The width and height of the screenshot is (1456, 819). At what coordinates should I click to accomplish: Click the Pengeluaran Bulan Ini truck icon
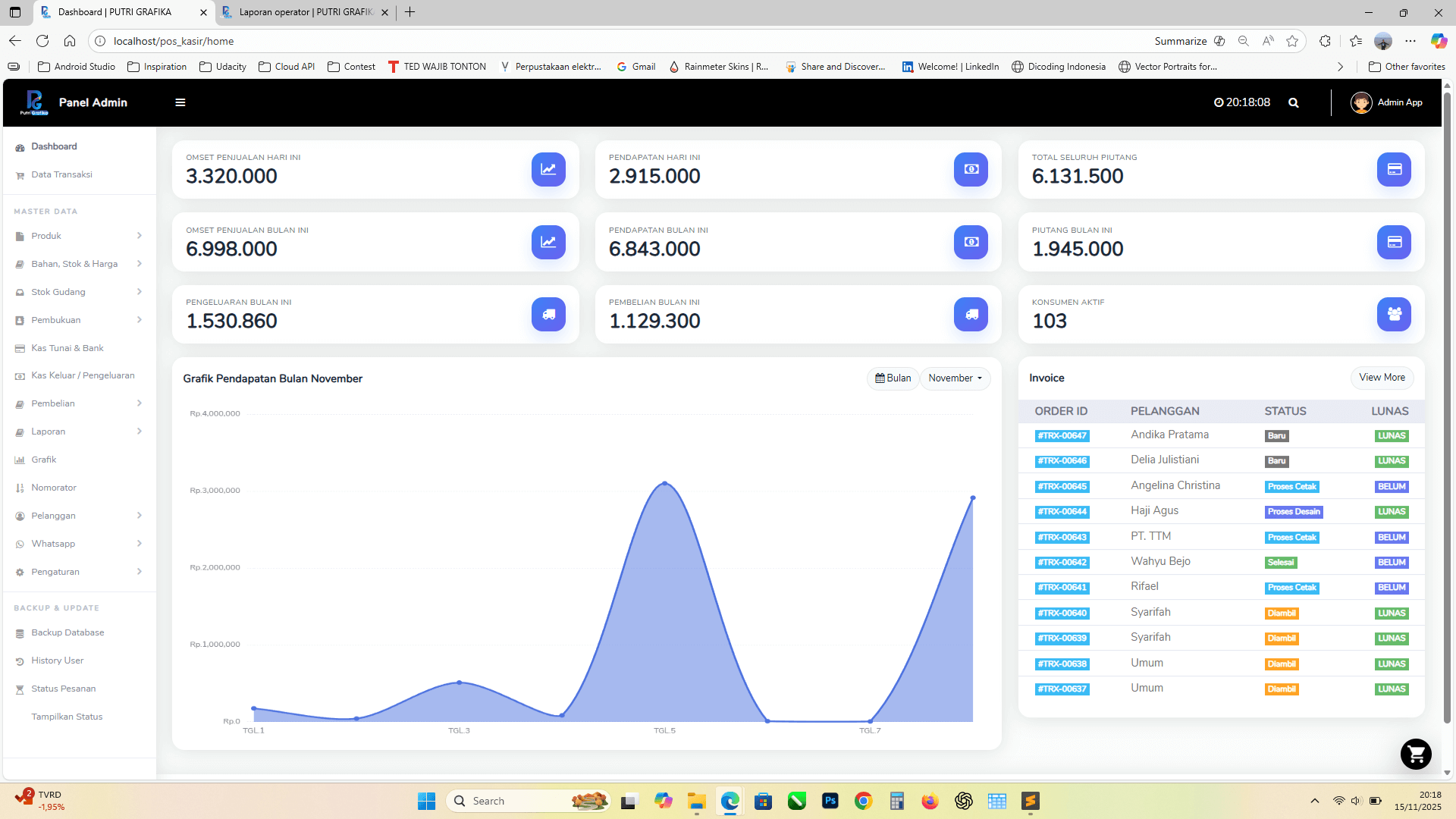548,314
